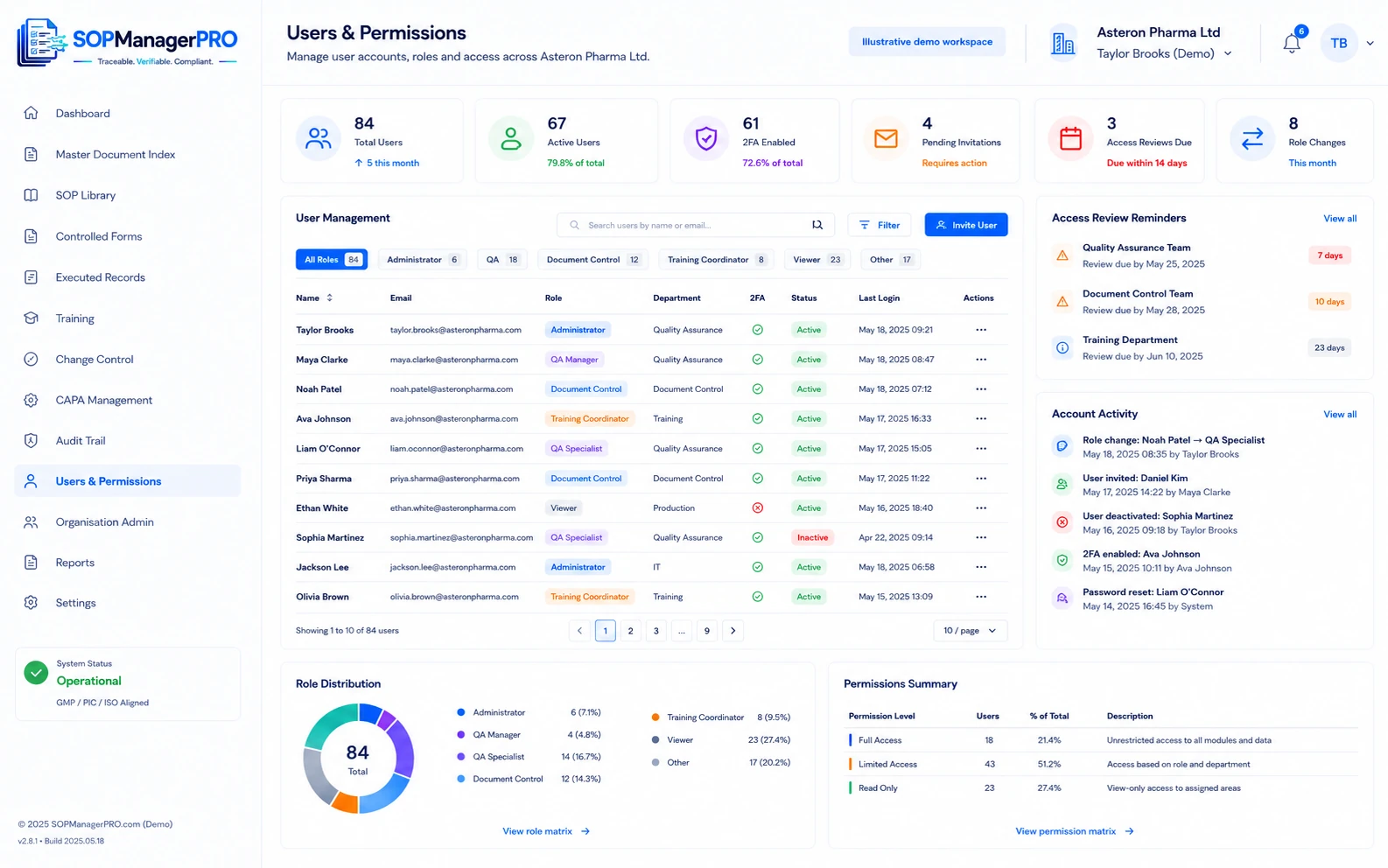This screenshot has width=1388, height=868.
Task: Click the user search input field
Action: tap(696, 225)
